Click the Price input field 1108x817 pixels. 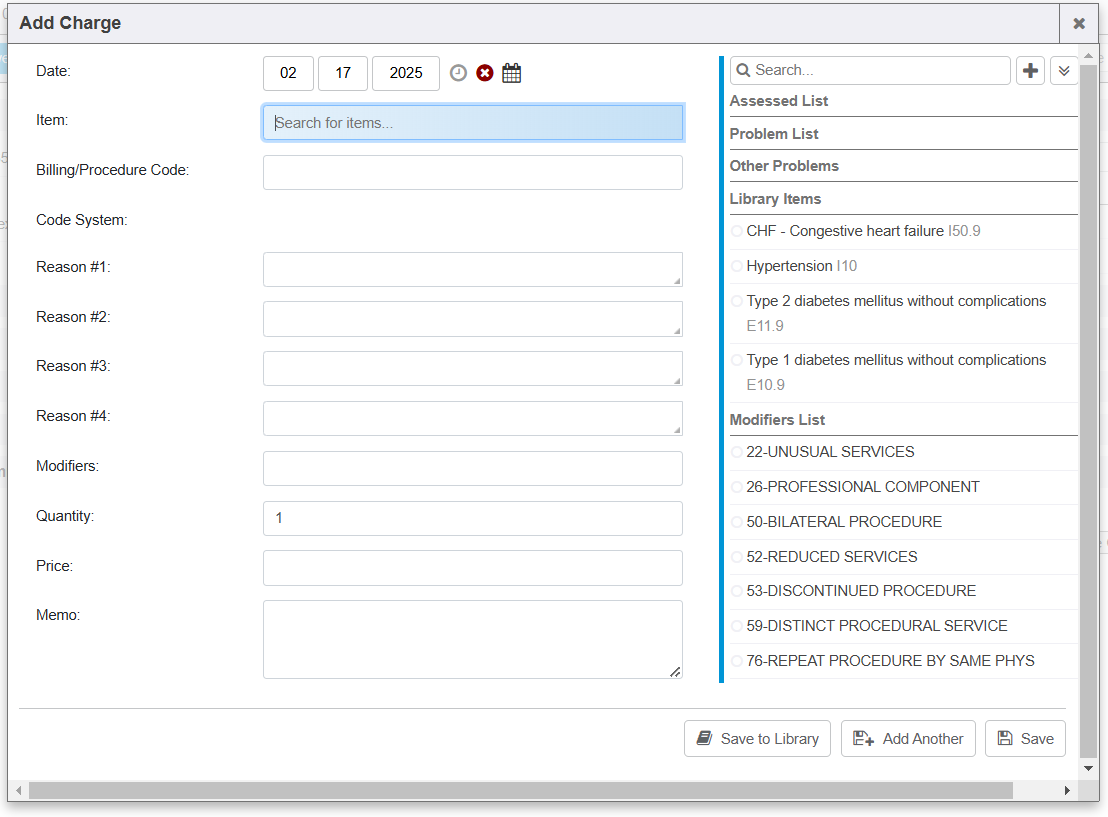click(473, 568)
